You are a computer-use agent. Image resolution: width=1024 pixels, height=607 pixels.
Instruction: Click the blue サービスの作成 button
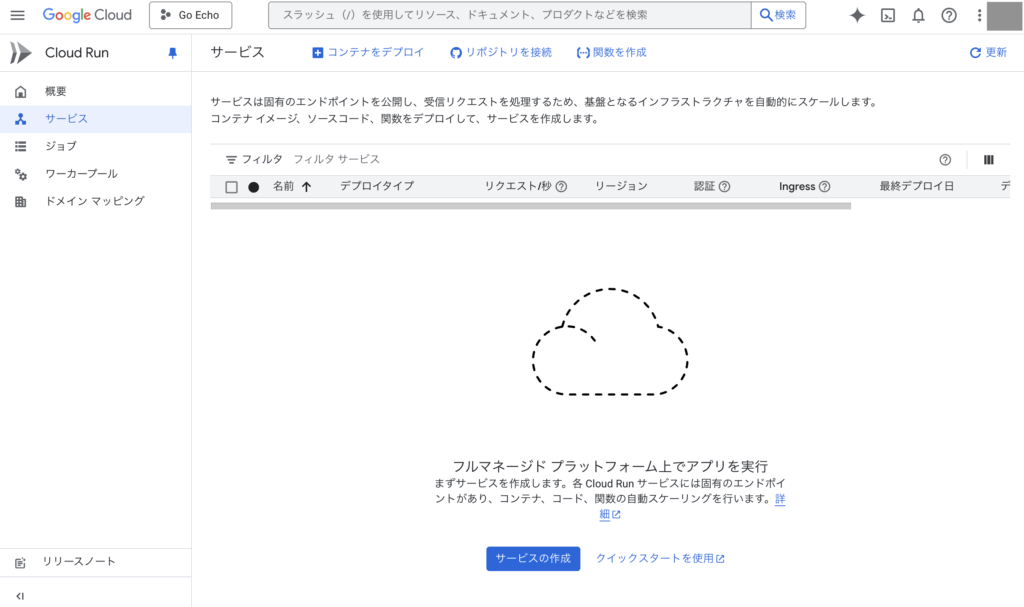pyautogui.click(x=533, y=558)
